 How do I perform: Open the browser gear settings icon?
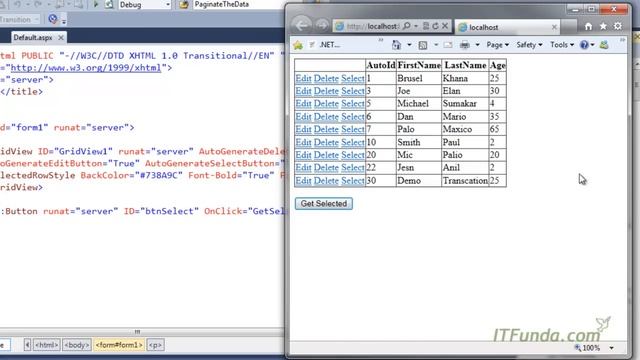(x=618, y=26)
